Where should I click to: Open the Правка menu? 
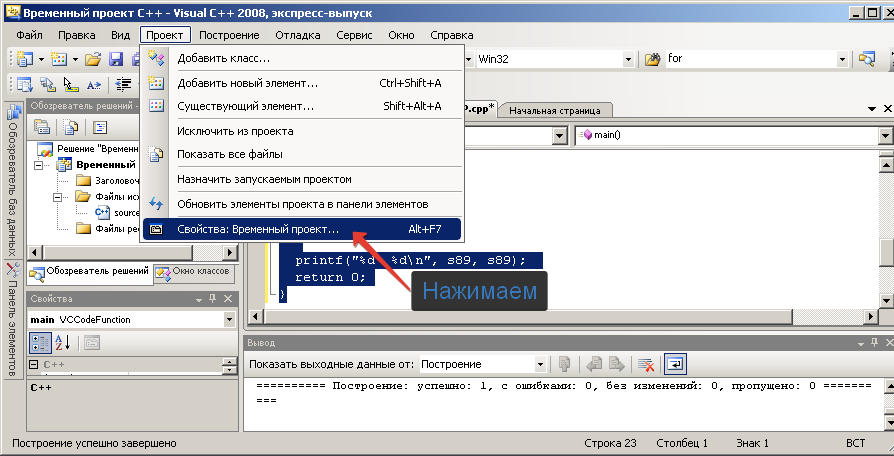click(x=76, y=35)
